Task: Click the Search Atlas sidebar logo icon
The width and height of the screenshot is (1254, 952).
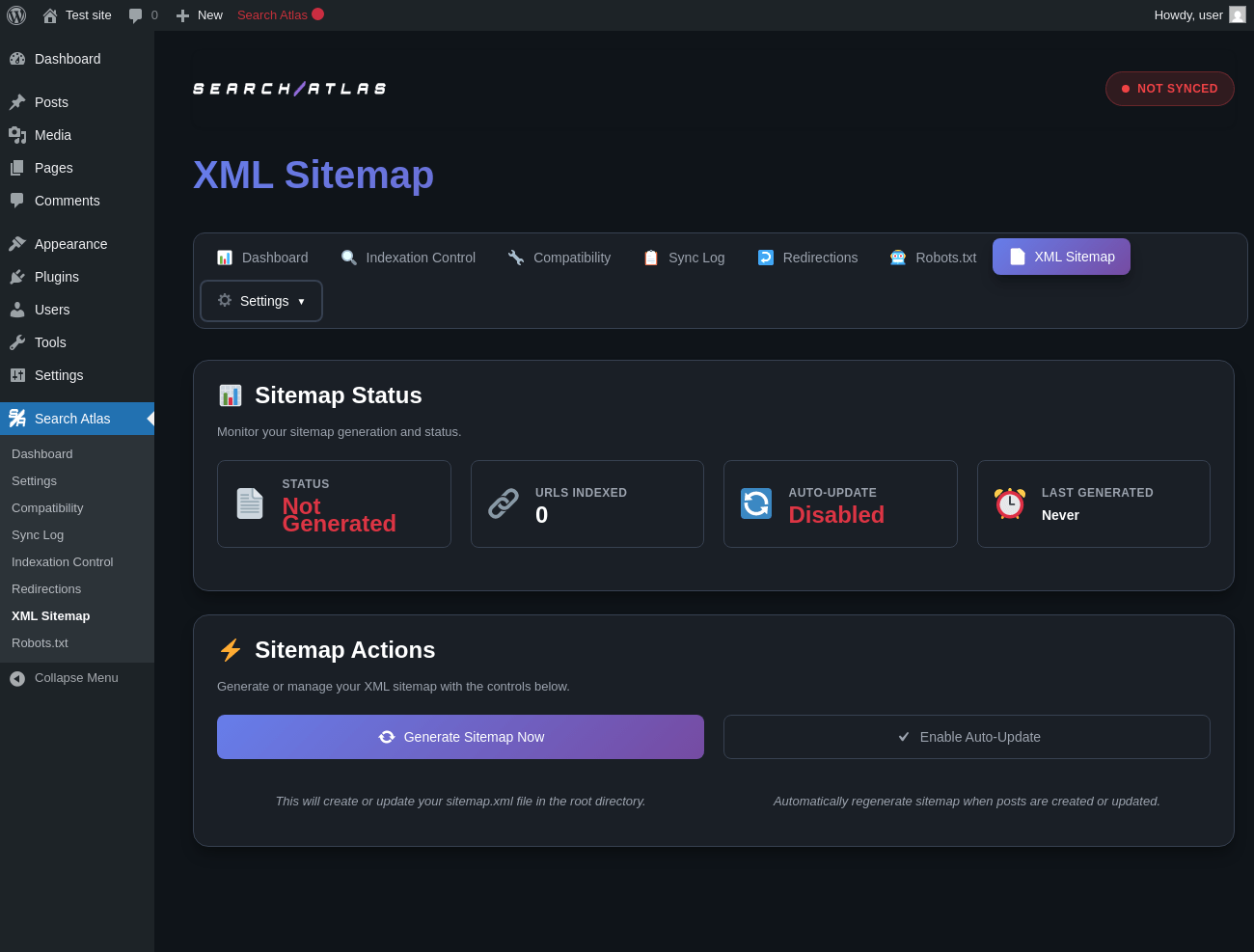Action: (17, 419)
